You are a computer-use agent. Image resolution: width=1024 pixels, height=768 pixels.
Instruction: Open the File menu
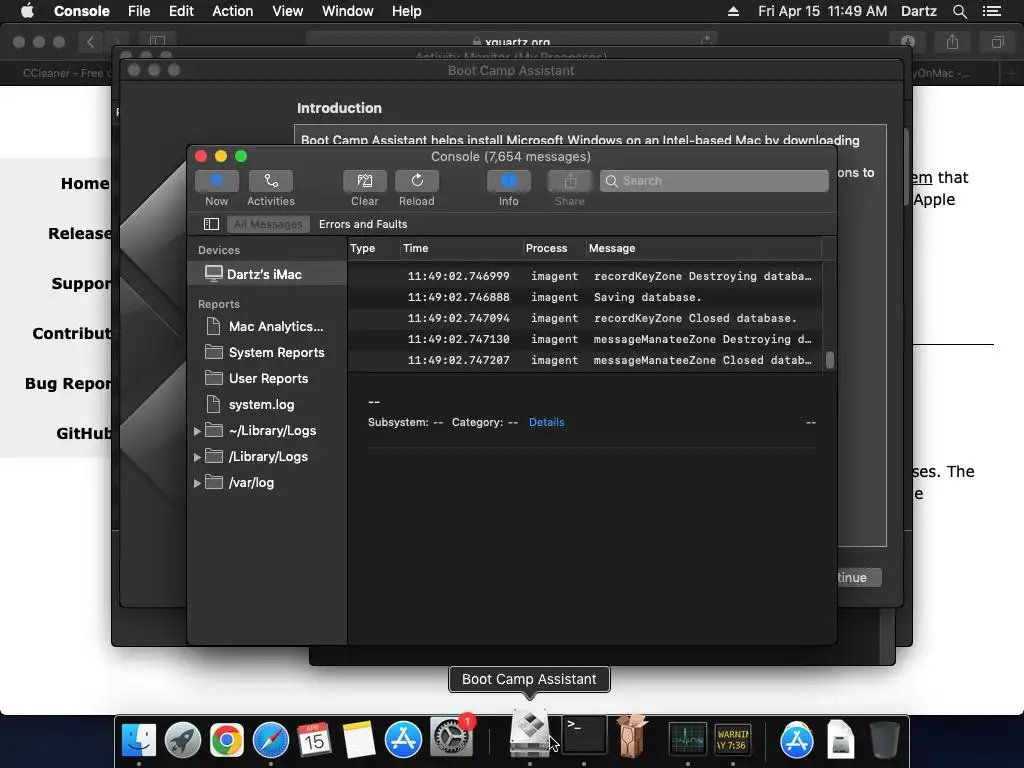click(x=139, y=11)
